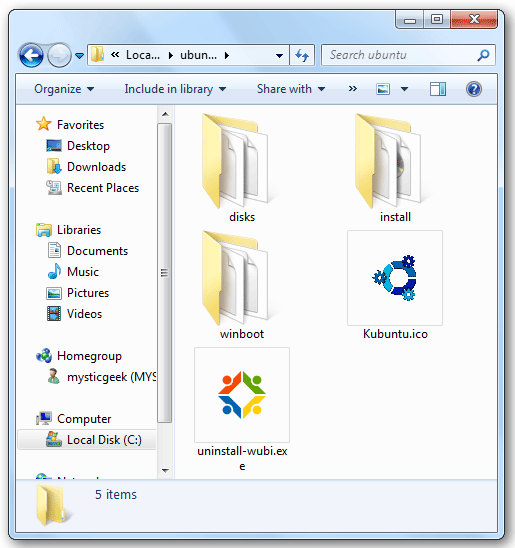The image size is (515, 548).
Task: Click '5 items' details pane text
Action: click(x=116, y=495)
